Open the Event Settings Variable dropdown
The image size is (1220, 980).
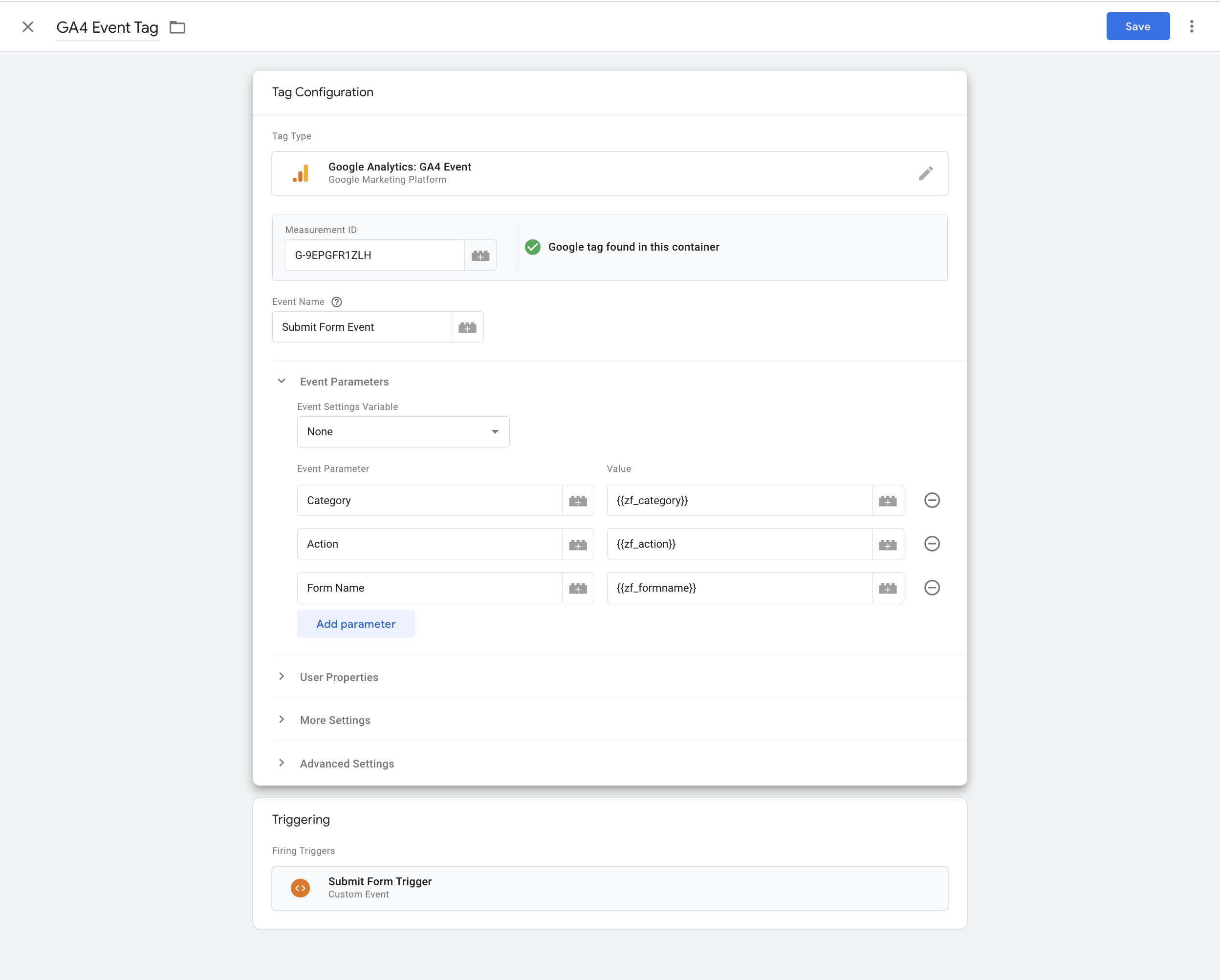(x=403, y=432)
